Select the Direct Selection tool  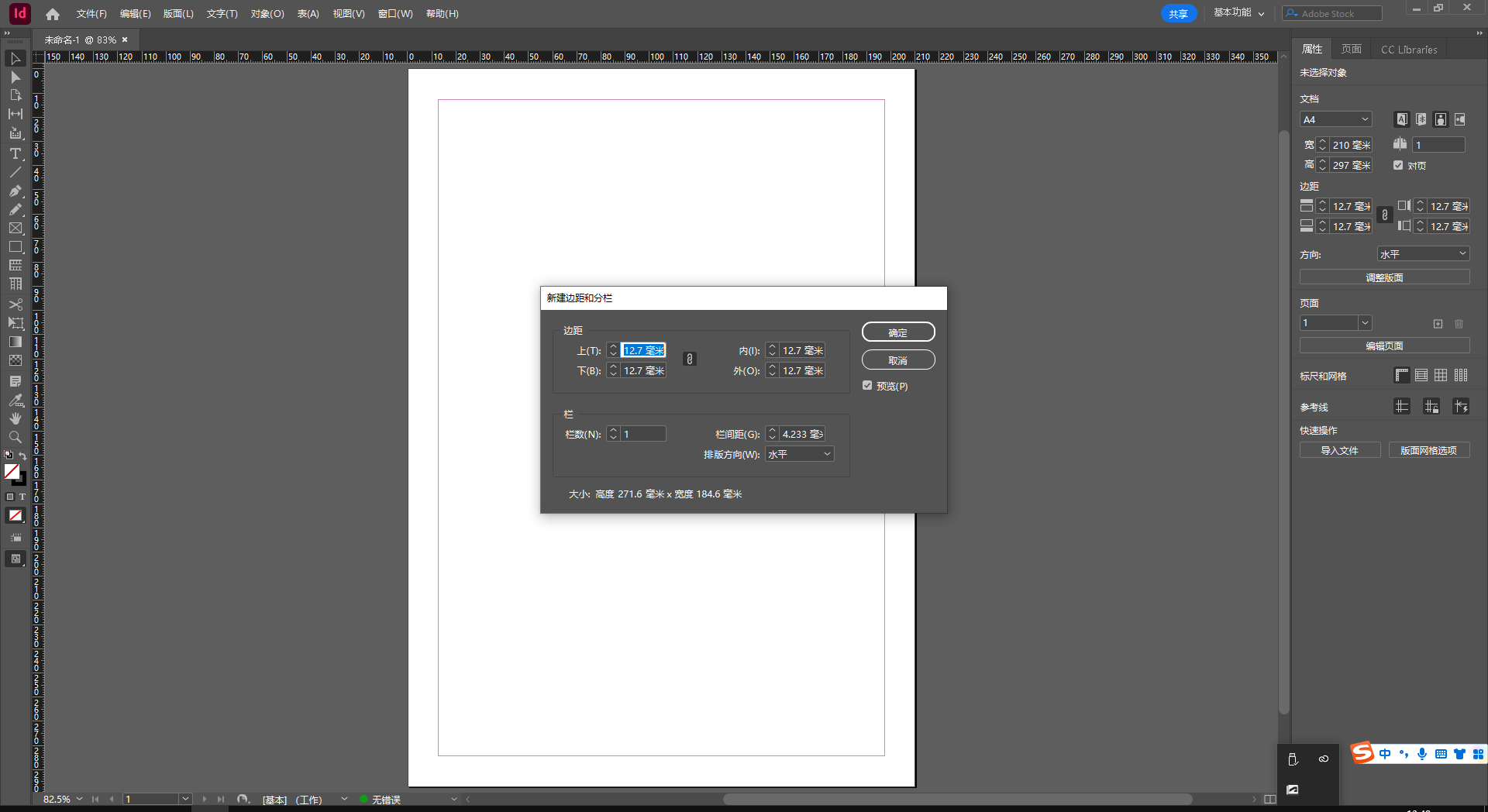[15, 77]
